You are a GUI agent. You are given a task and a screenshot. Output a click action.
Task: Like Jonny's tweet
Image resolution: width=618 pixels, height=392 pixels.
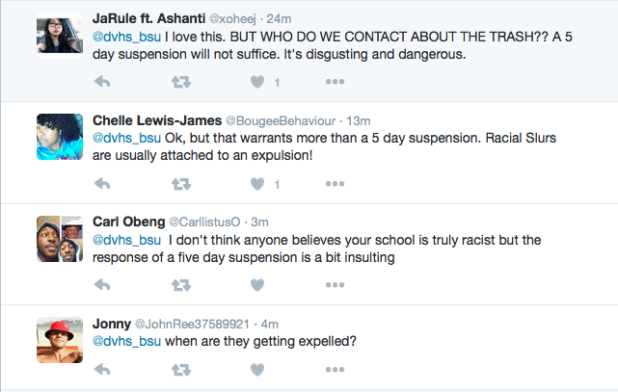click(257, 370)
